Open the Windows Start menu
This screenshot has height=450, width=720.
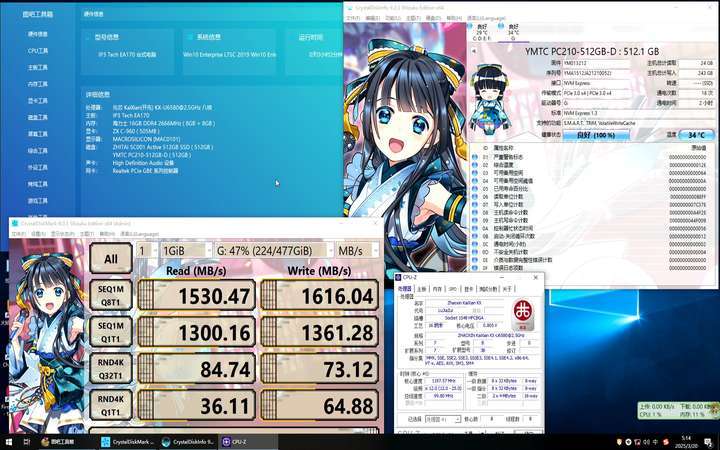pos(8,442)
